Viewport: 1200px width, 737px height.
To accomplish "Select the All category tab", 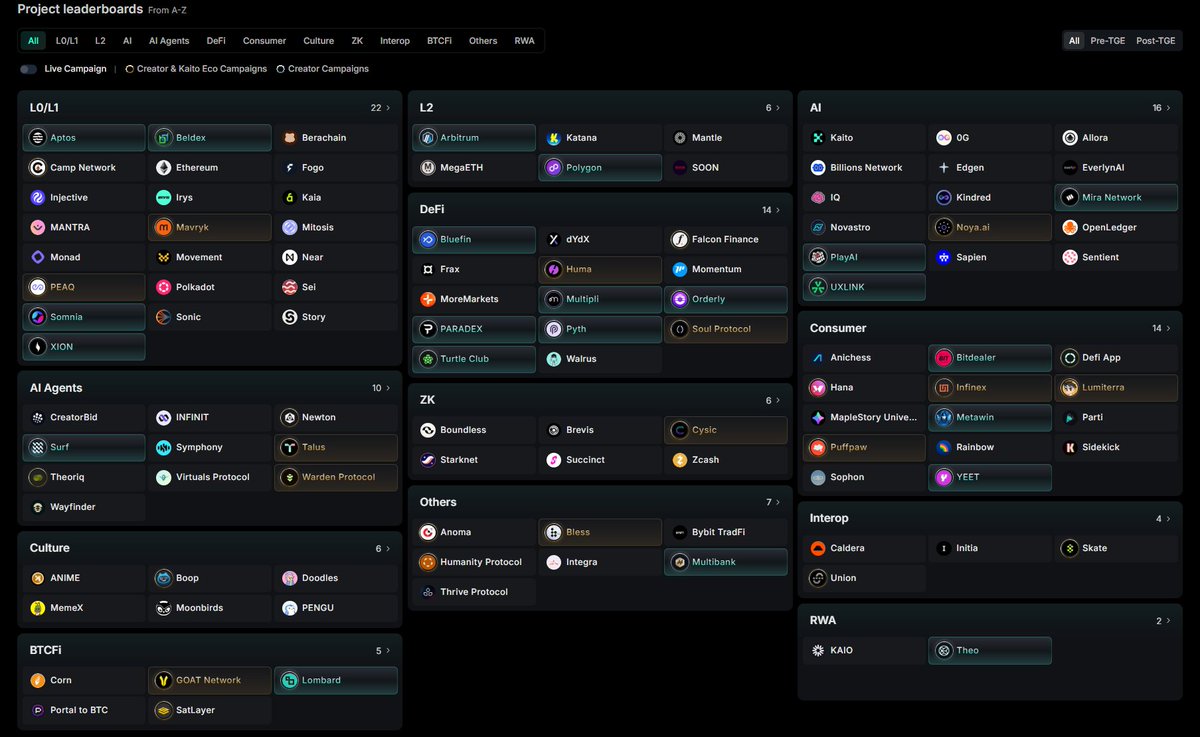I will (x=34, y=41).
